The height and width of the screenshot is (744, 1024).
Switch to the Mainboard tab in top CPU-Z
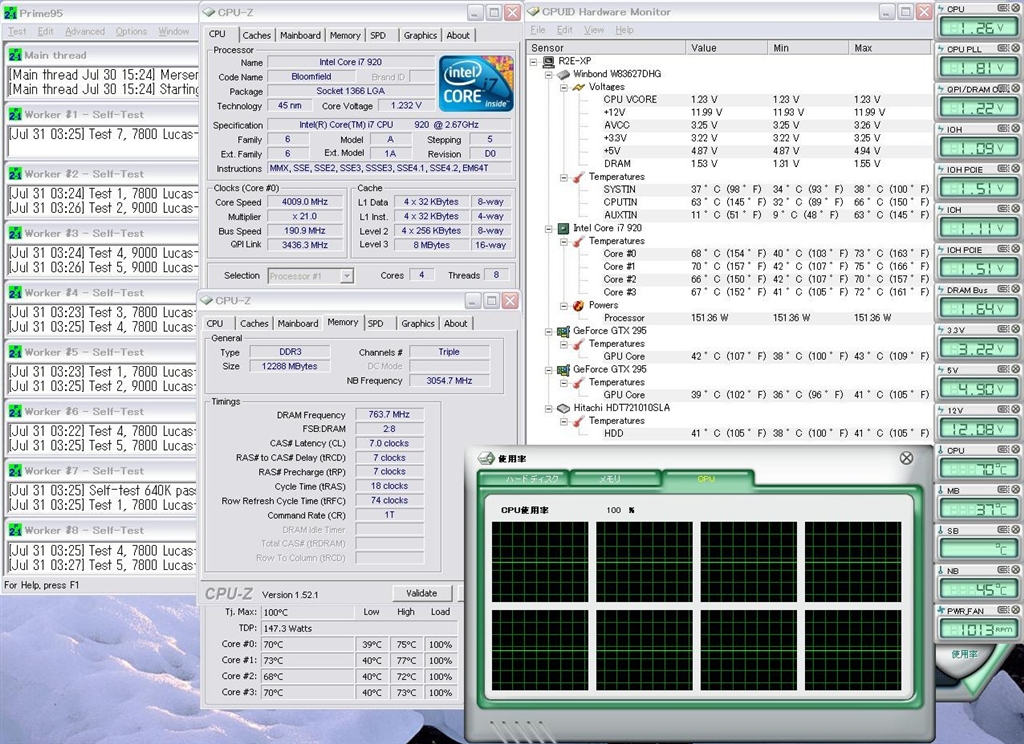pyautogui.click(x=300, y=35)
